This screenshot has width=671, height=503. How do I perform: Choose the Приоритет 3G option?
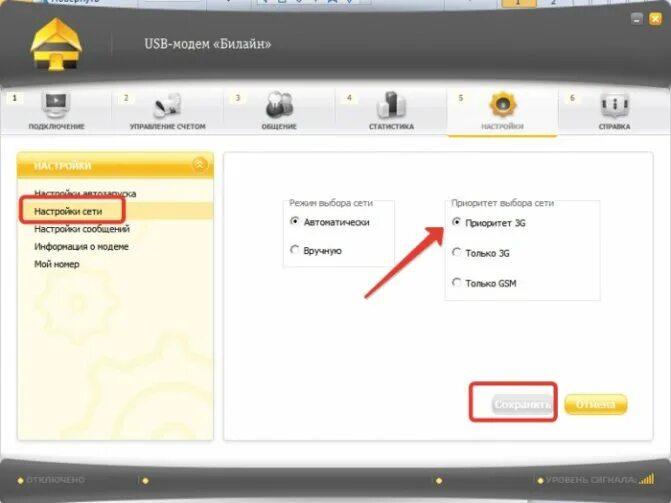pyautogui.click(x=457, y=222)
